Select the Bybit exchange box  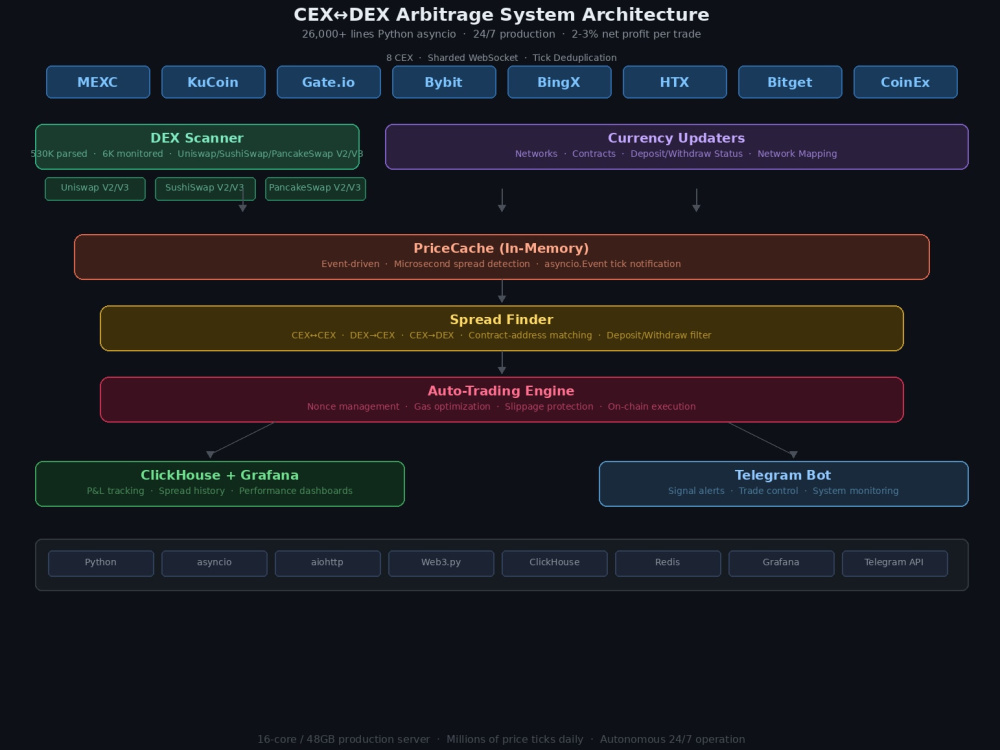444,82
